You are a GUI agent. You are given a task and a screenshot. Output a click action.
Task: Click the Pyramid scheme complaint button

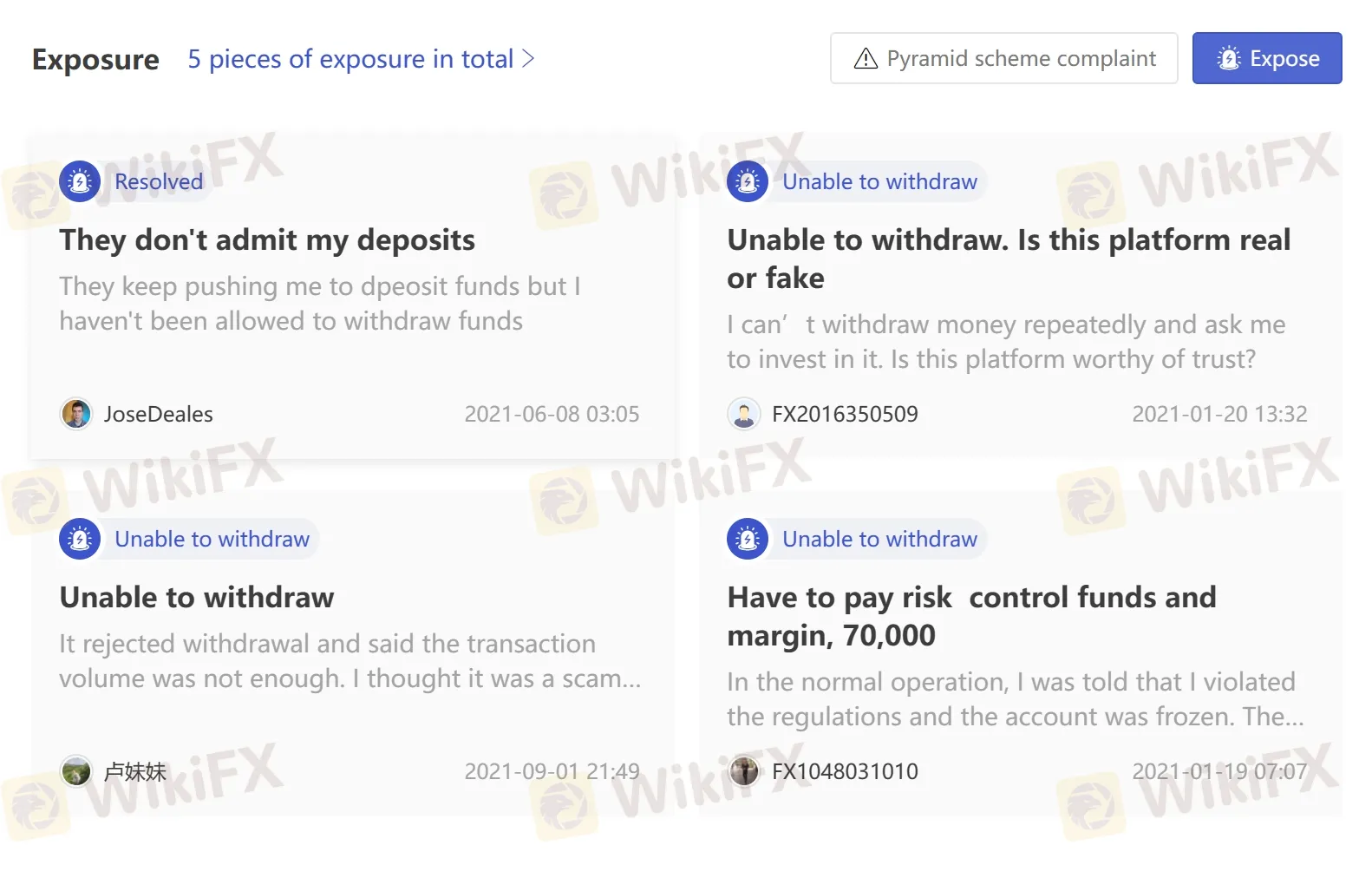click(1003, 58)
